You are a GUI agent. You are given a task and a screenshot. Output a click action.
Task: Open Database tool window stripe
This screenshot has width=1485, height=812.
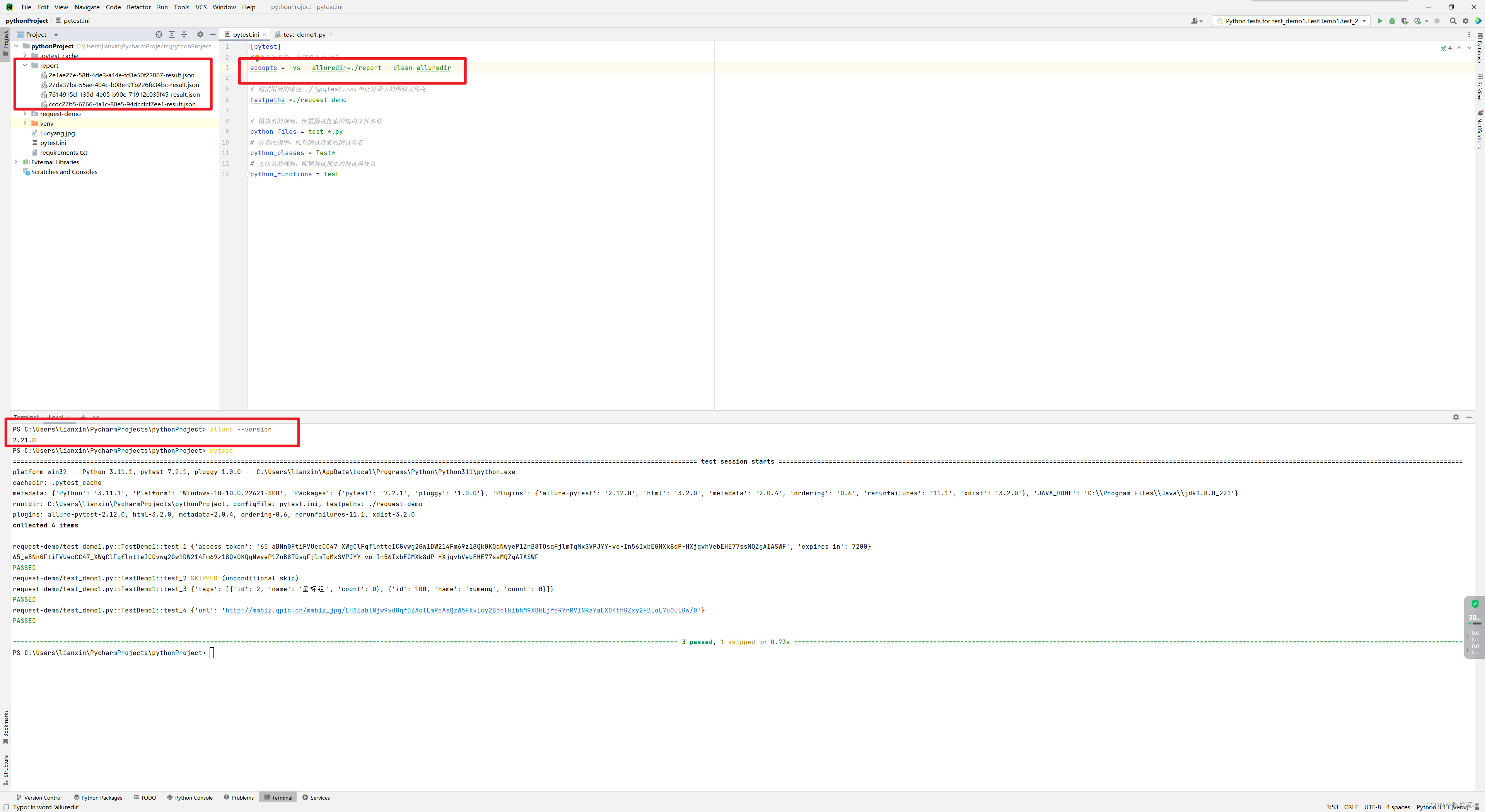1480,48
